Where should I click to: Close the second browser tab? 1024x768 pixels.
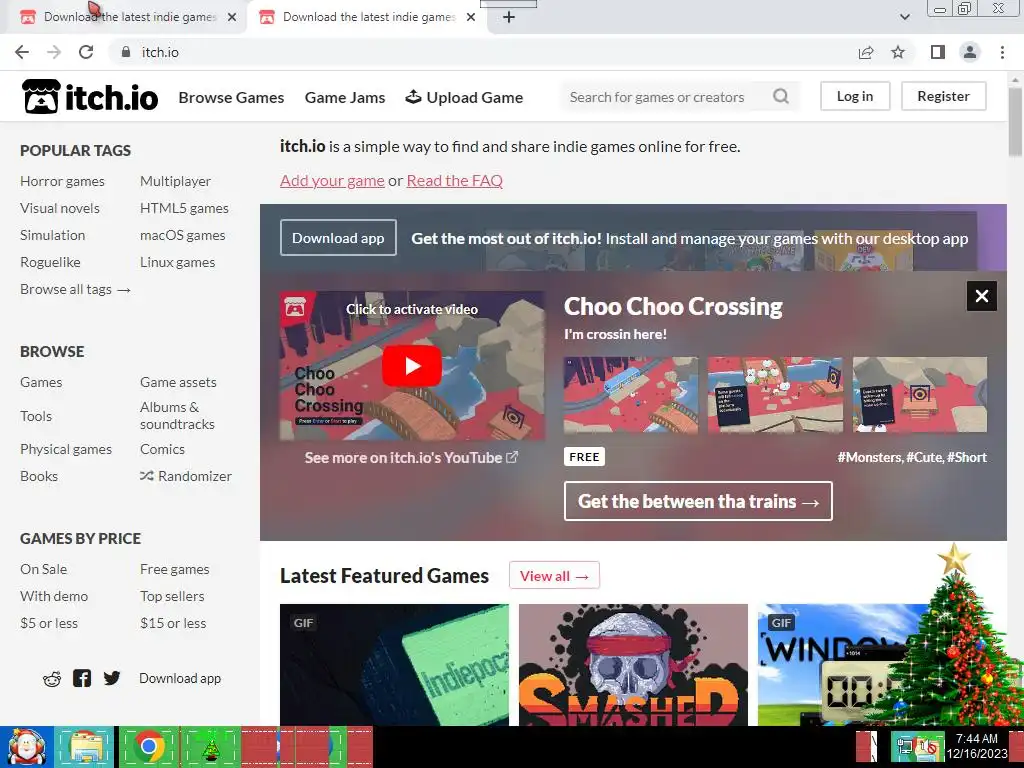pos(471,17)
